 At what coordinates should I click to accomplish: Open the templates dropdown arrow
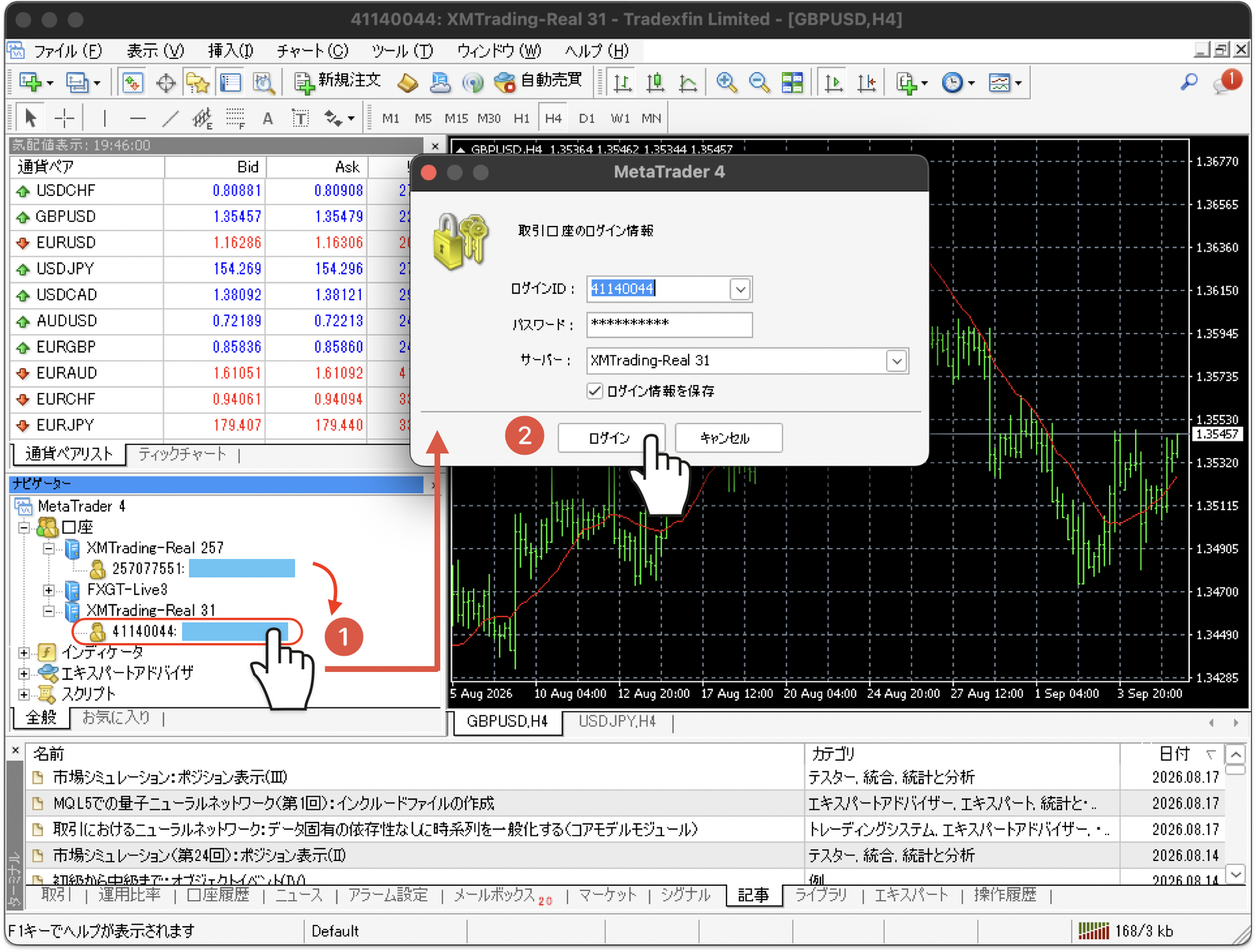tap(1018, 83)
